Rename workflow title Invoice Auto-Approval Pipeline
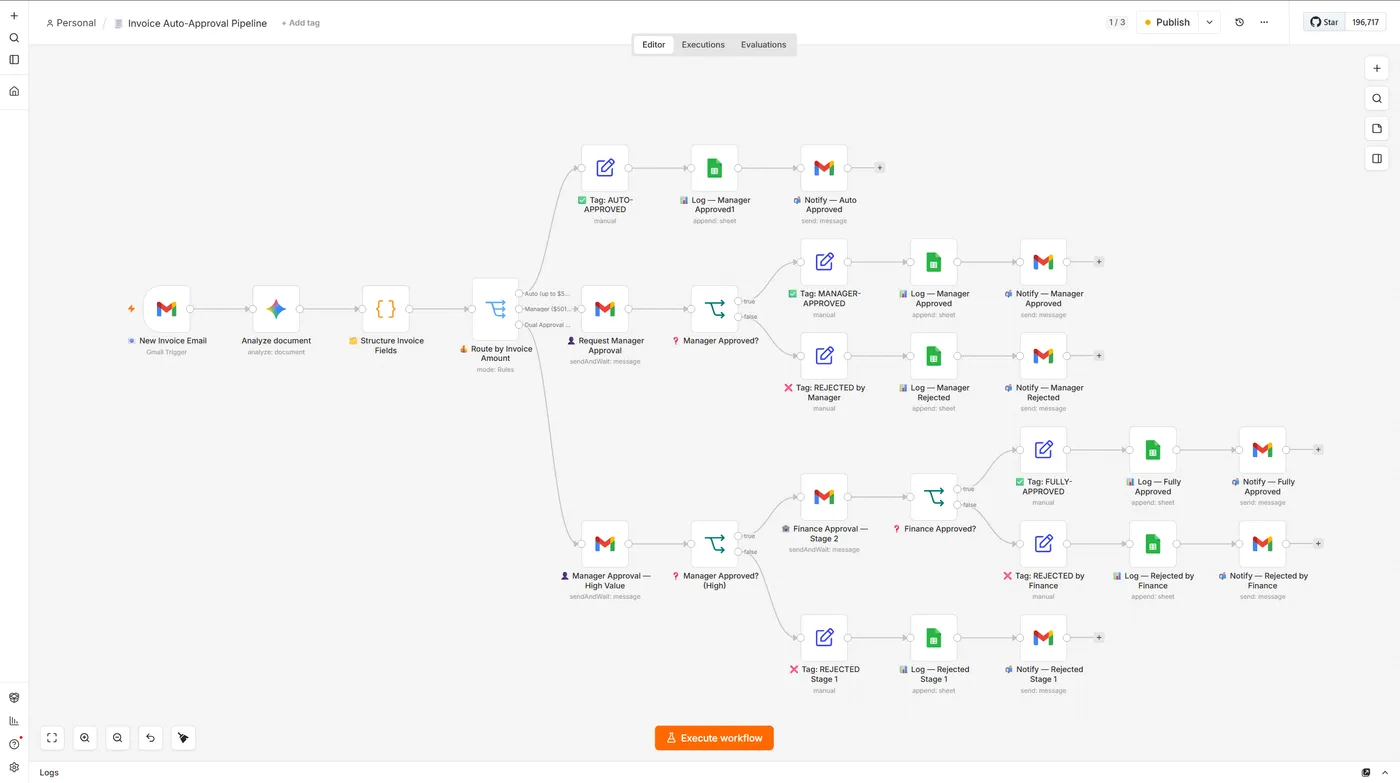Image resolution: width=1400 pixels, height=783 pixels. [x=197, y=23]
